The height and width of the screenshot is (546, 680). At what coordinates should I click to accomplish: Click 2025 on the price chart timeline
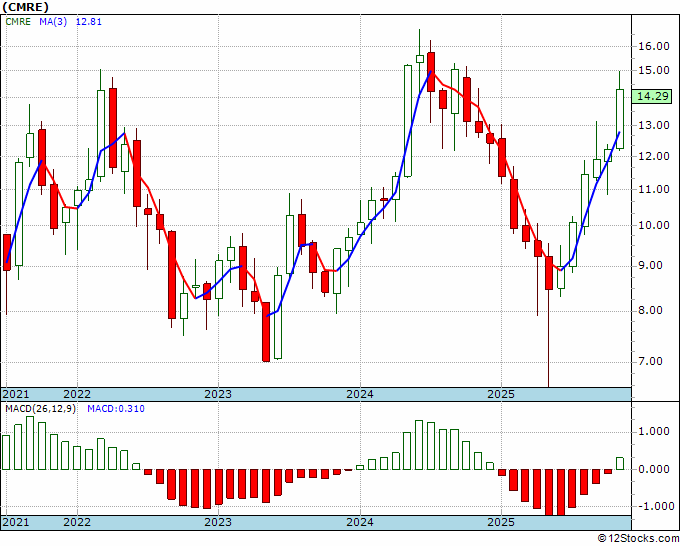click(x=501, y=394)
